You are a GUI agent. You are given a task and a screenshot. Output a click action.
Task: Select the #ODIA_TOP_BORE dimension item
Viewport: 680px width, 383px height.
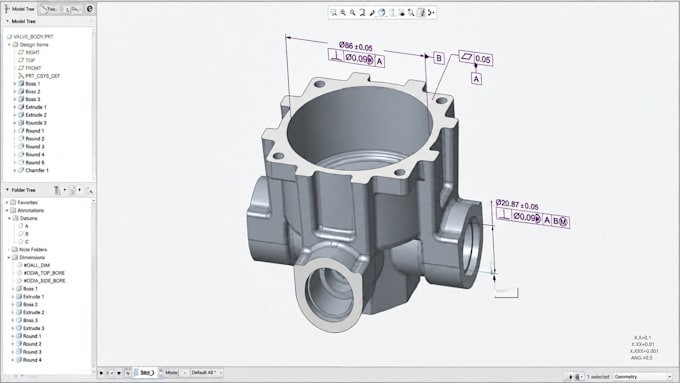(x=44, y=273)
